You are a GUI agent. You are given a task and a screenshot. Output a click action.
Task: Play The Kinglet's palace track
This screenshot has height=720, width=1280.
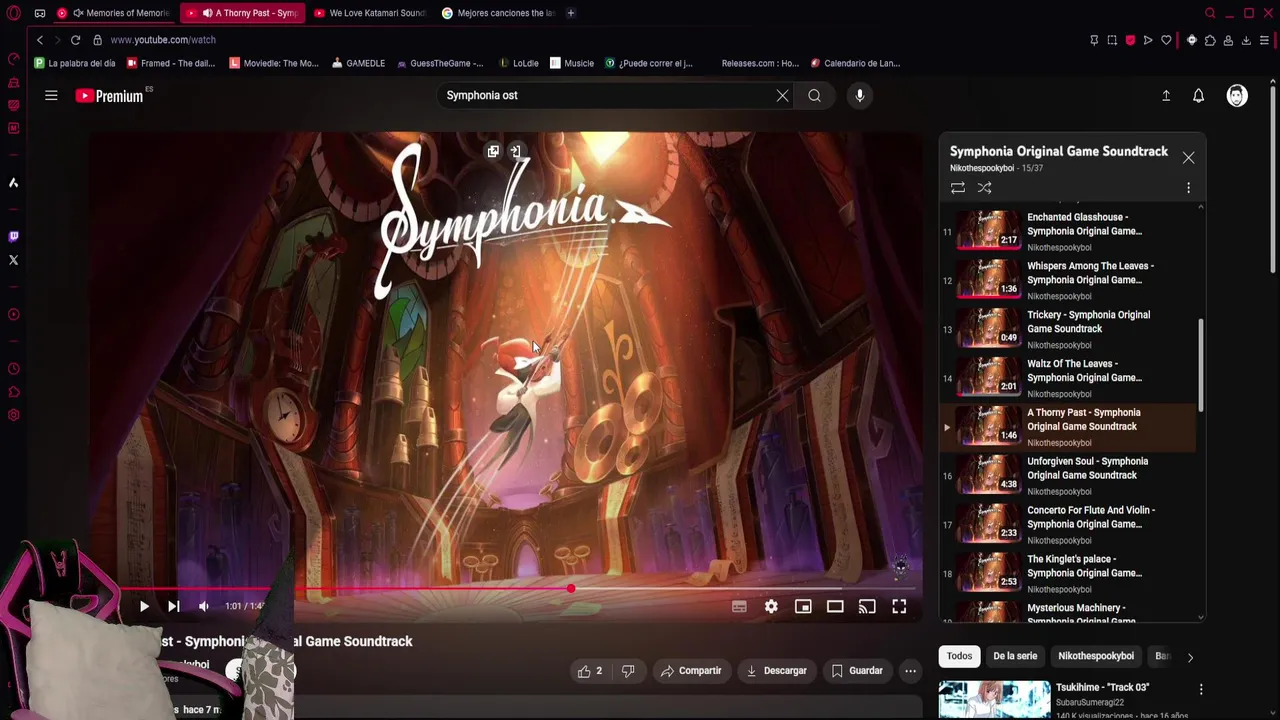click(1068, 574)
